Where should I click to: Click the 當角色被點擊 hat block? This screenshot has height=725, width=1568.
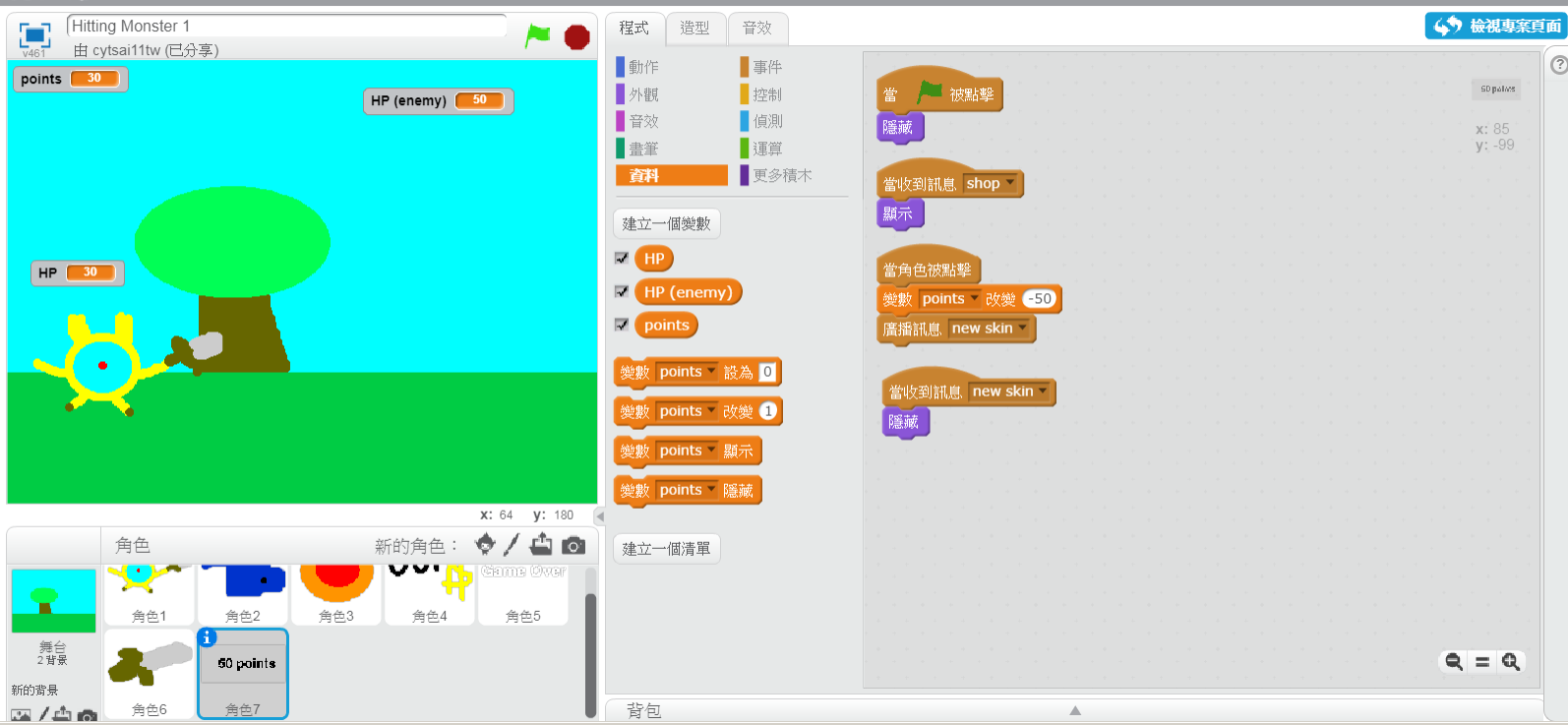pyautogui.click(x=927, y=269)
